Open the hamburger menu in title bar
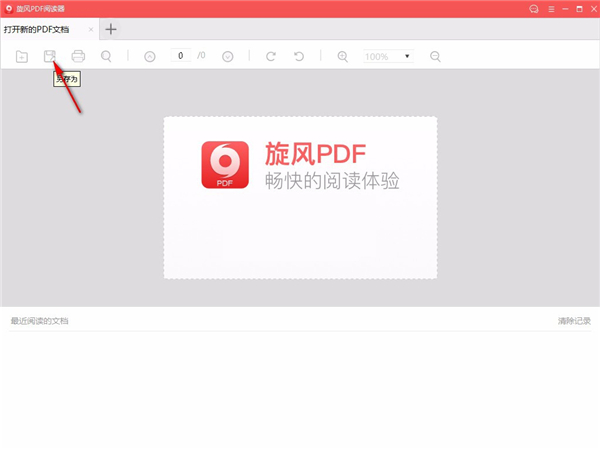The height and width of the screenshot is (450, 600). pyautogui.click(x=551, y=9)
